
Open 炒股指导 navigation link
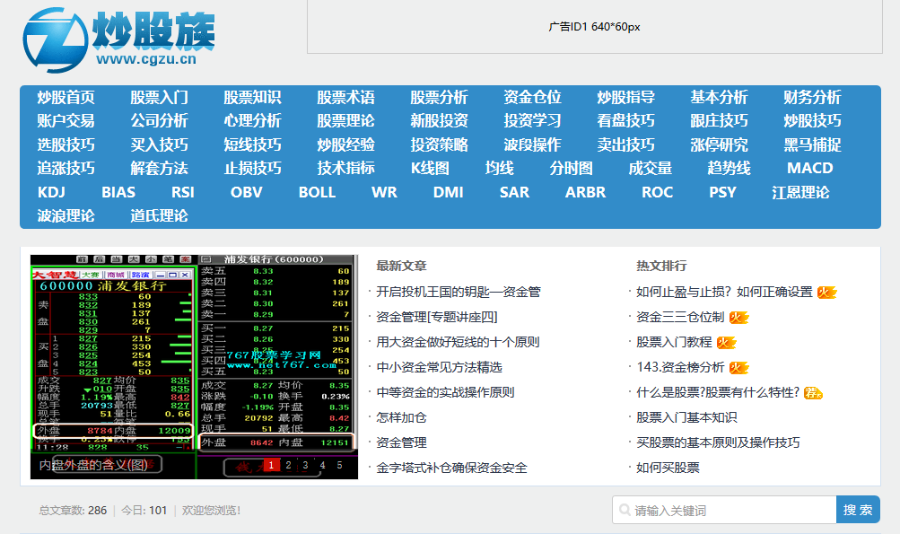[626, 97]
